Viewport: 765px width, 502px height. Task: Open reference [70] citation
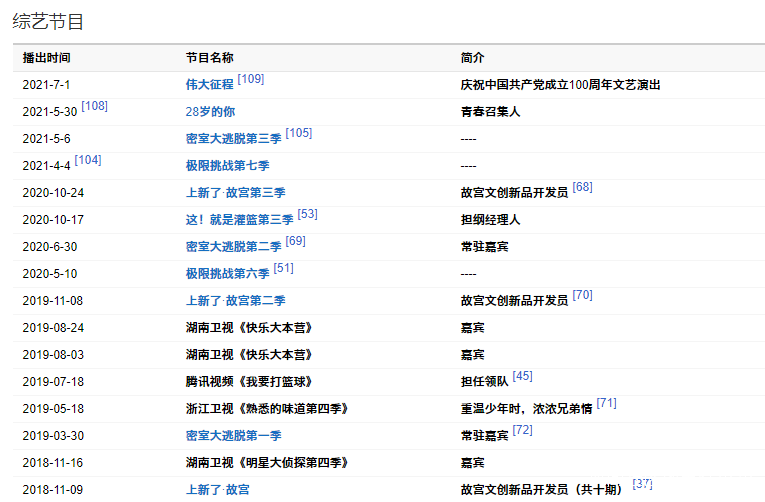(583, 295)
